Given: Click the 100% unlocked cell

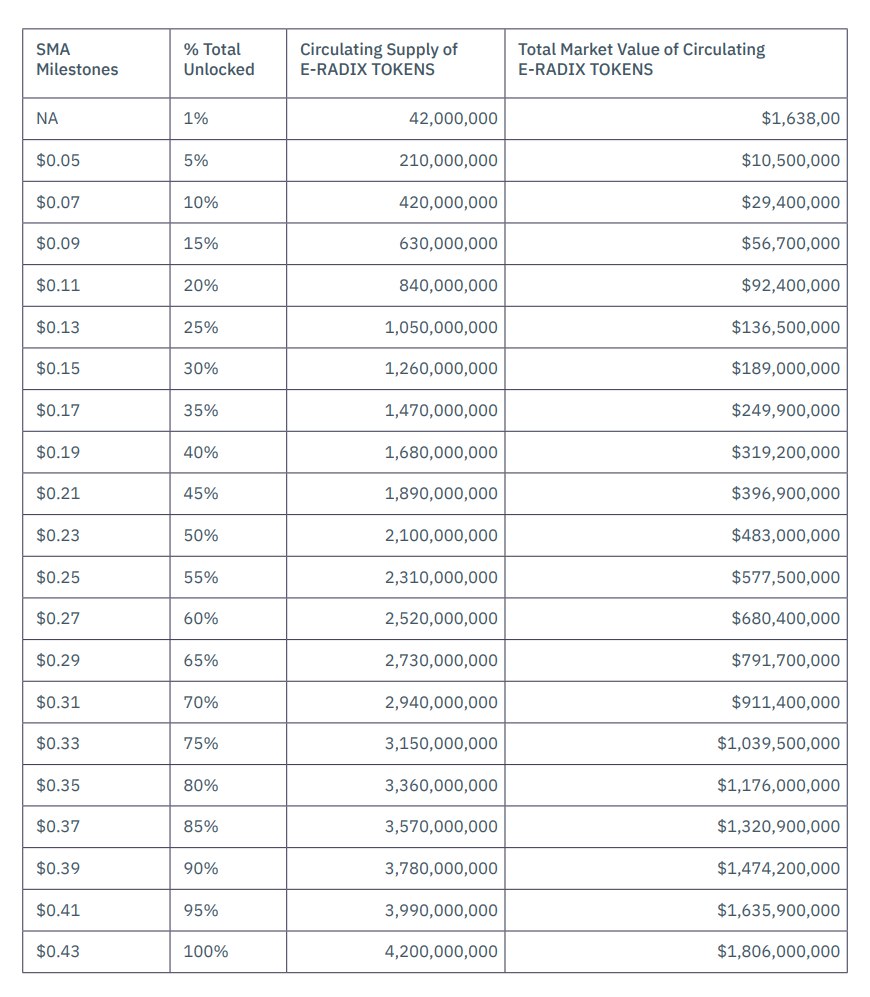Looking at the screenshot, I should (x=228, y=952).
